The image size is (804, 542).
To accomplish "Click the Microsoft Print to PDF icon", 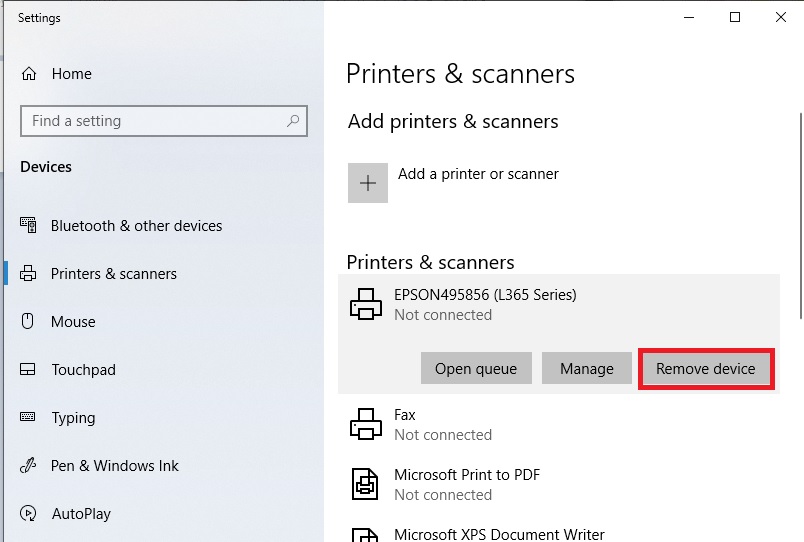I will tap(365, 484).
